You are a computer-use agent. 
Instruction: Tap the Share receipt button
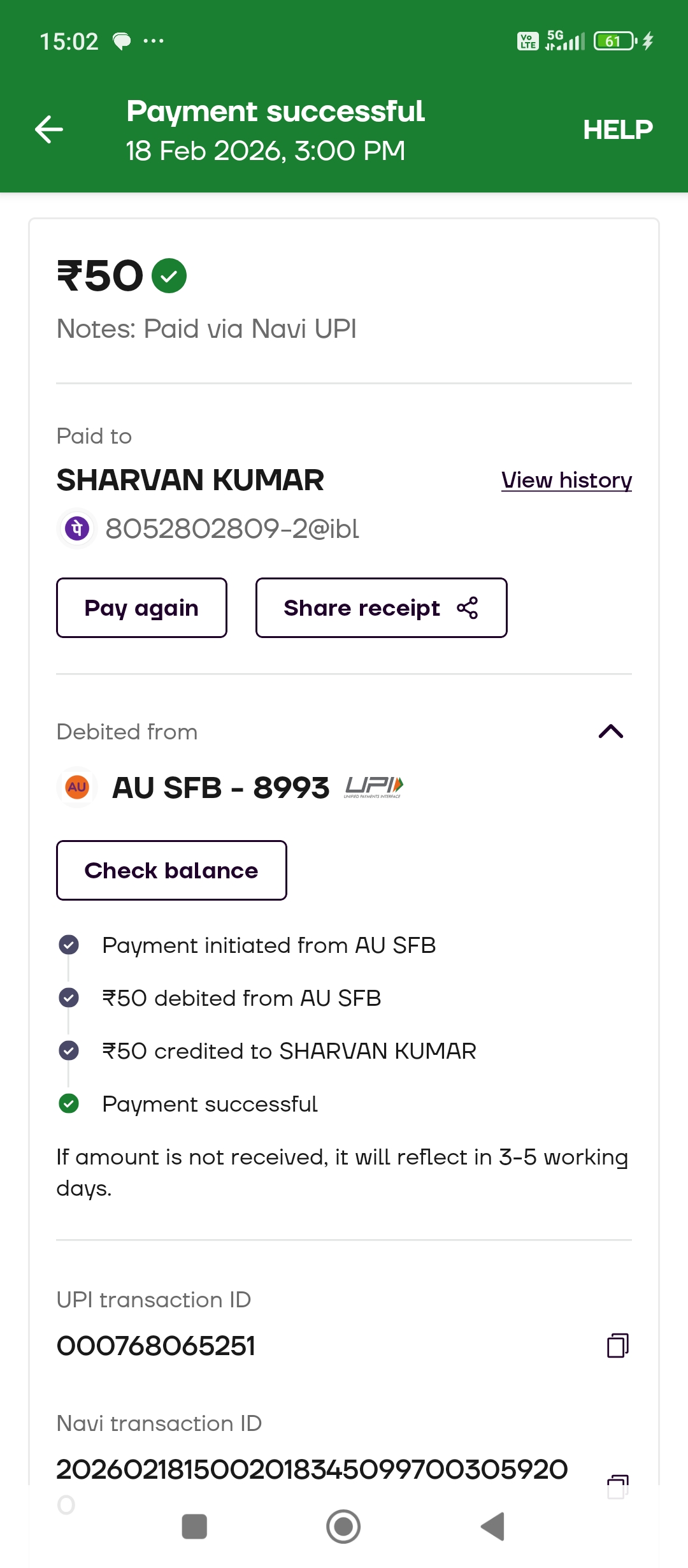381,607
